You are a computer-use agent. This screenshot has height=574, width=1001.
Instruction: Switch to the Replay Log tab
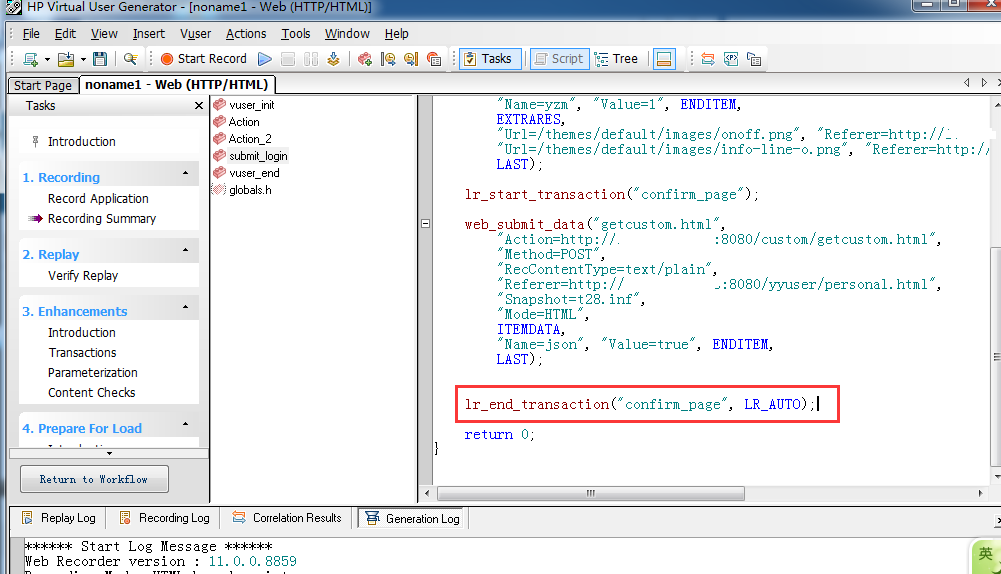pos(59,518)
